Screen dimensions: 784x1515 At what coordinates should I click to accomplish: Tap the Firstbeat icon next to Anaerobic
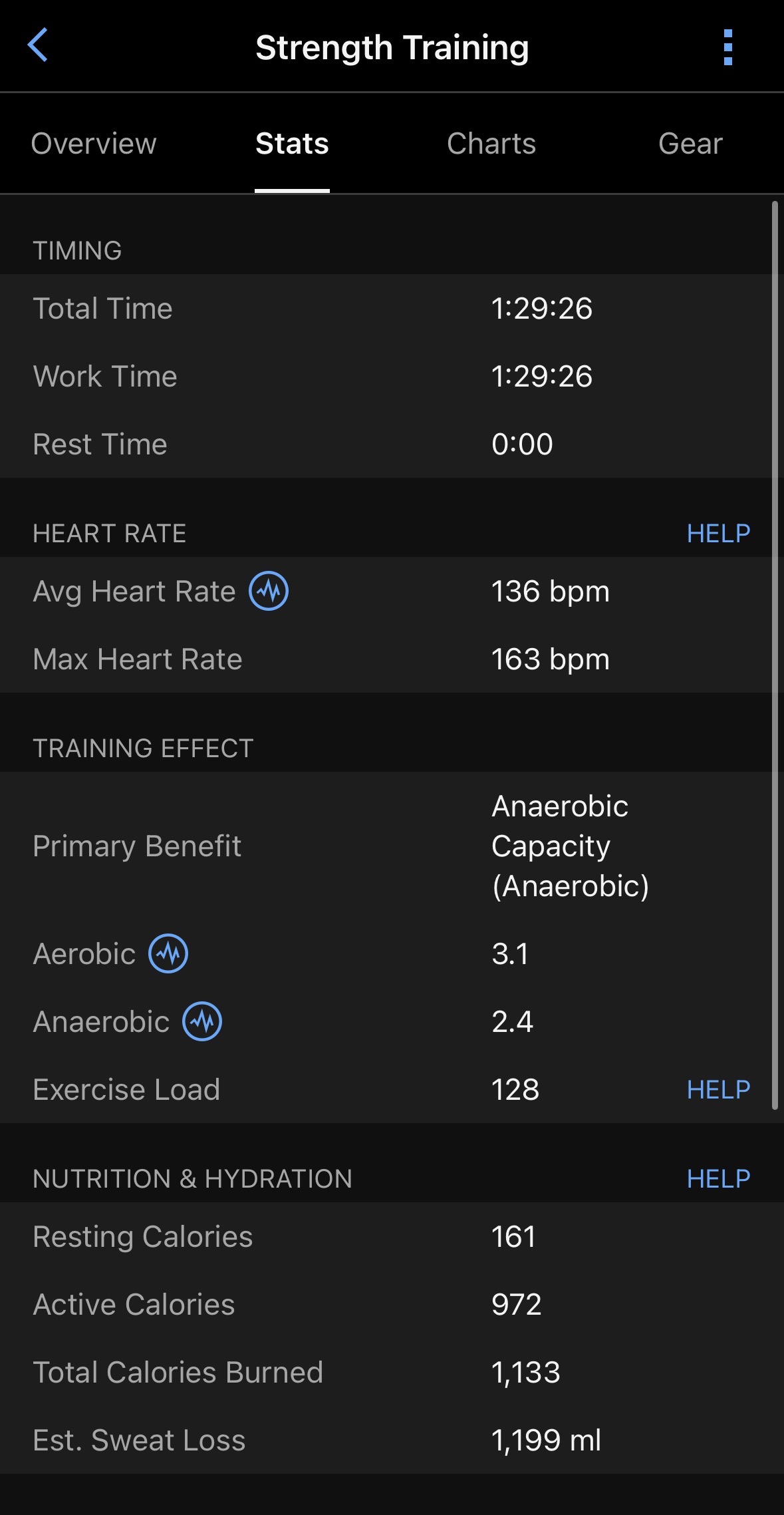coord(202,1021)
